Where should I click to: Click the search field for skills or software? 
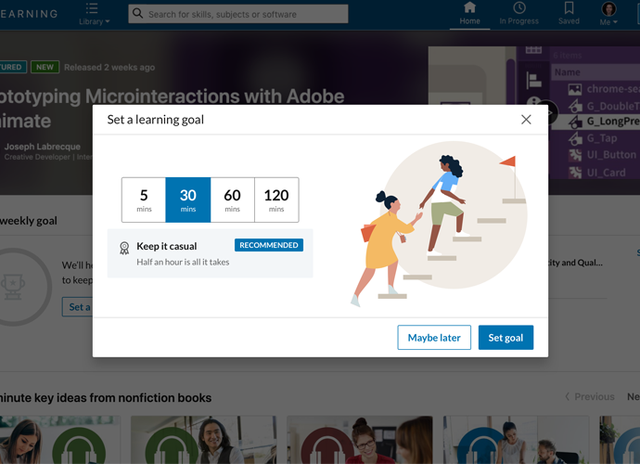[x=238, y=14]
